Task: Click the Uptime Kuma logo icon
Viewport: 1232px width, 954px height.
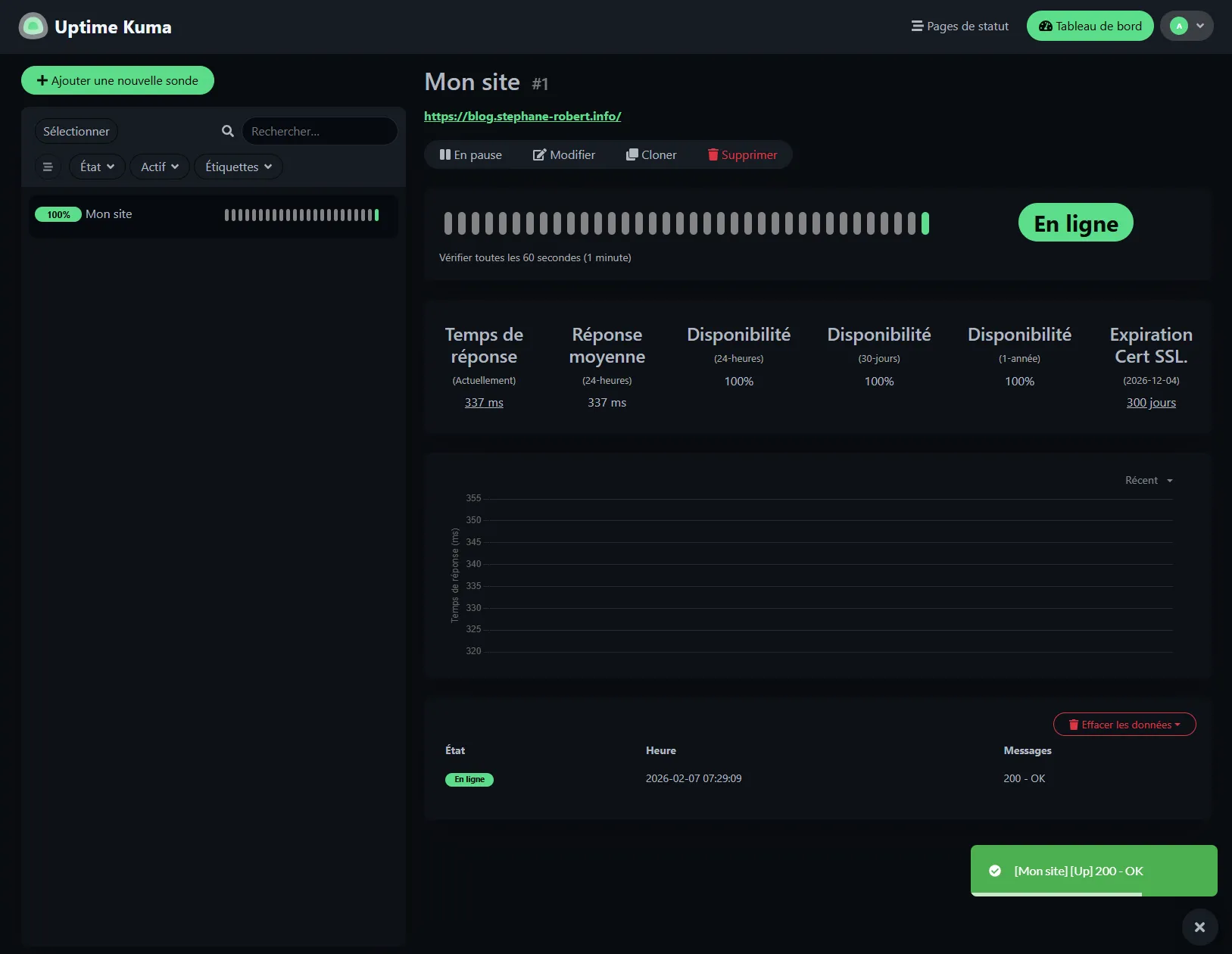Action: (x=33, y=26)
